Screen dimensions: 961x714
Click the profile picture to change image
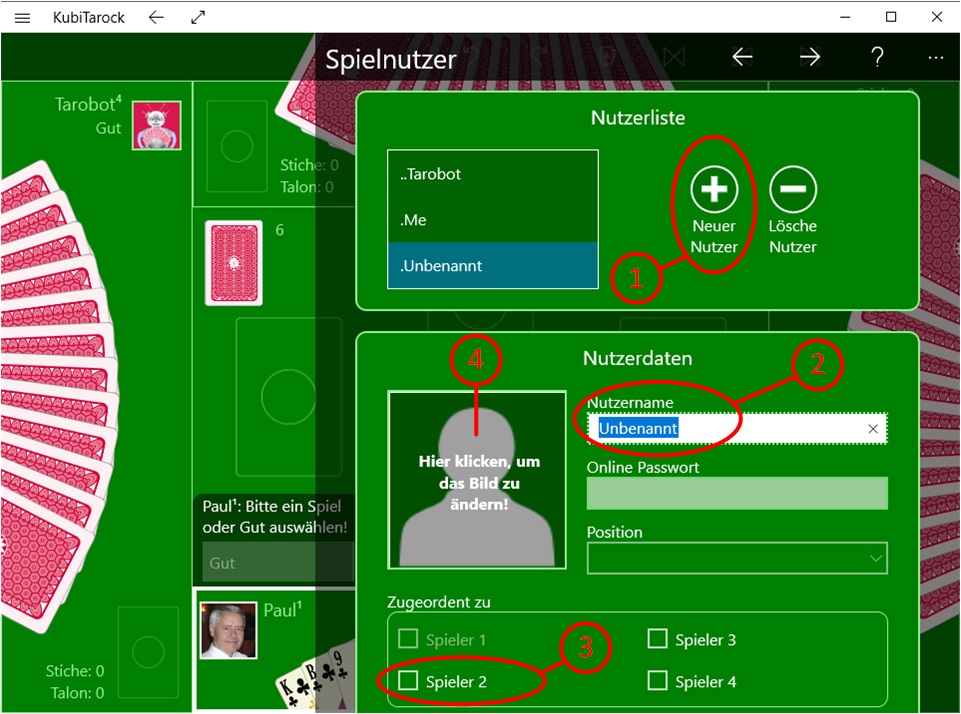(477, 480)
